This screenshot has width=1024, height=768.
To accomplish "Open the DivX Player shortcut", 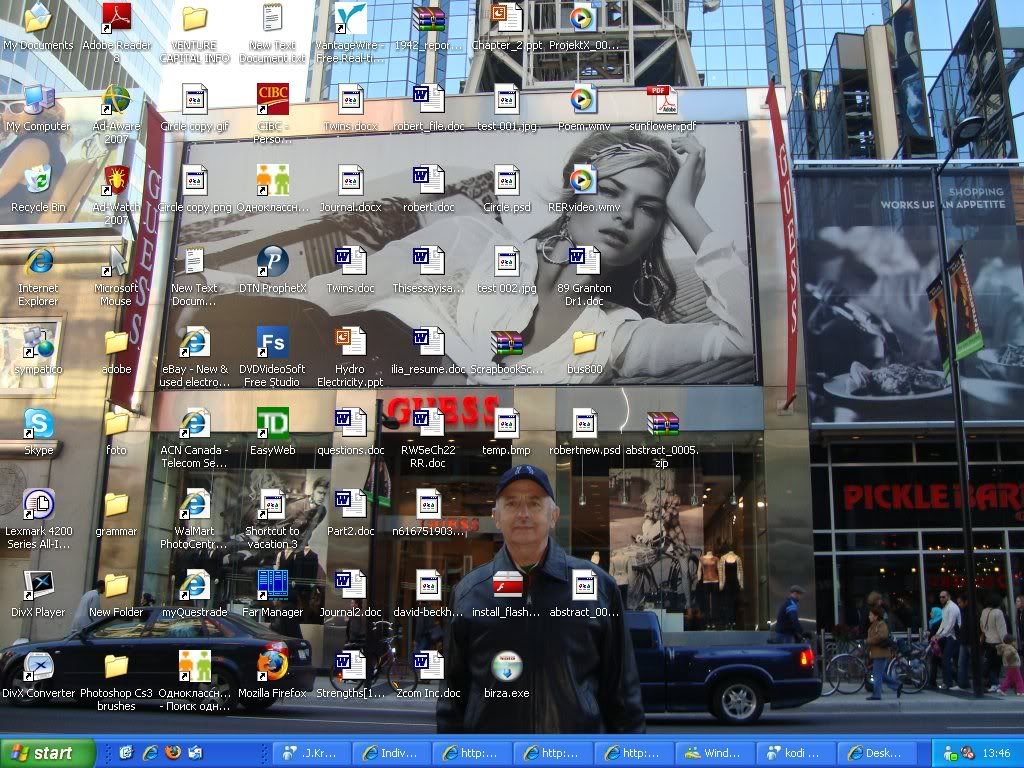I will pyautogui.click(x=38, y=586).
